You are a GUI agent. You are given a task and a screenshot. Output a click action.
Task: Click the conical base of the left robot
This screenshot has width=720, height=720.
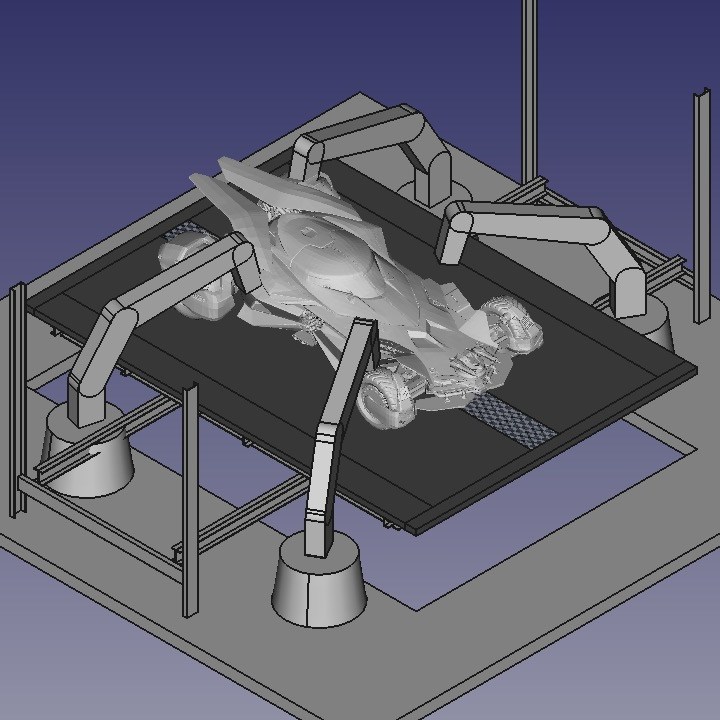tap(90, 465)
